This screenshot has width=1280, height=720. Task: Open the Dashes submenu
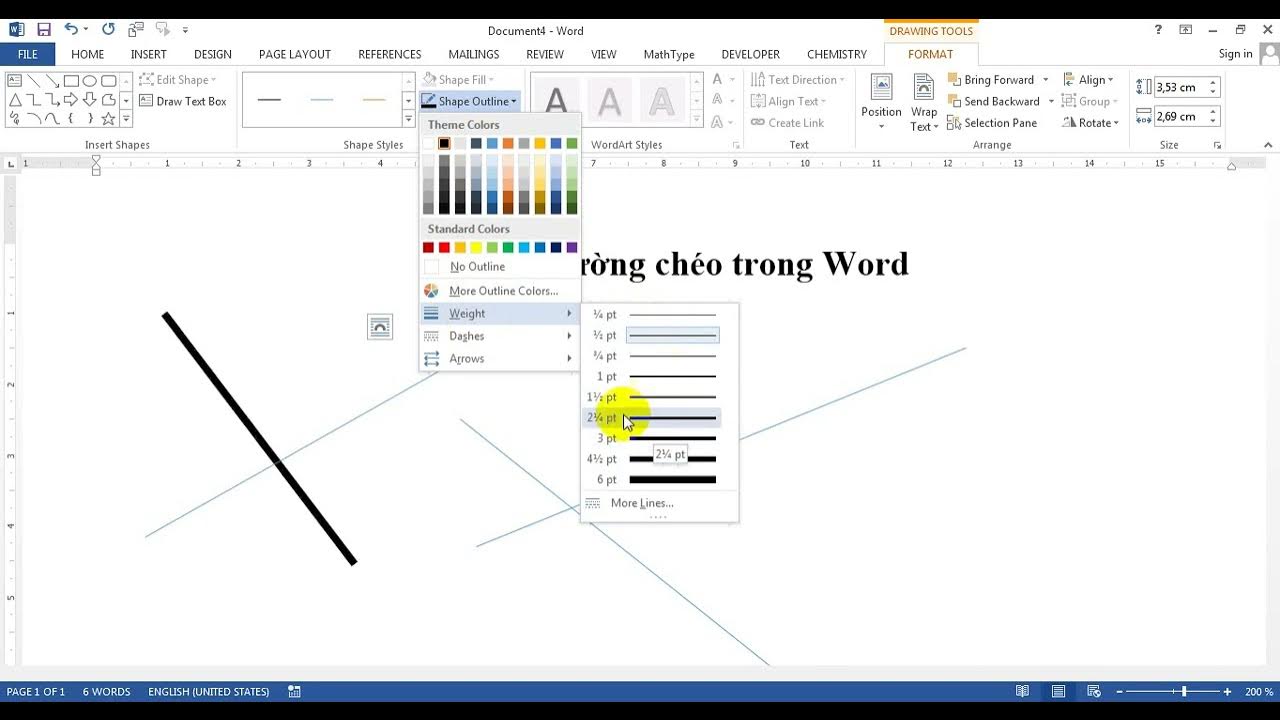pyautogui.click(x=499, y=336)
